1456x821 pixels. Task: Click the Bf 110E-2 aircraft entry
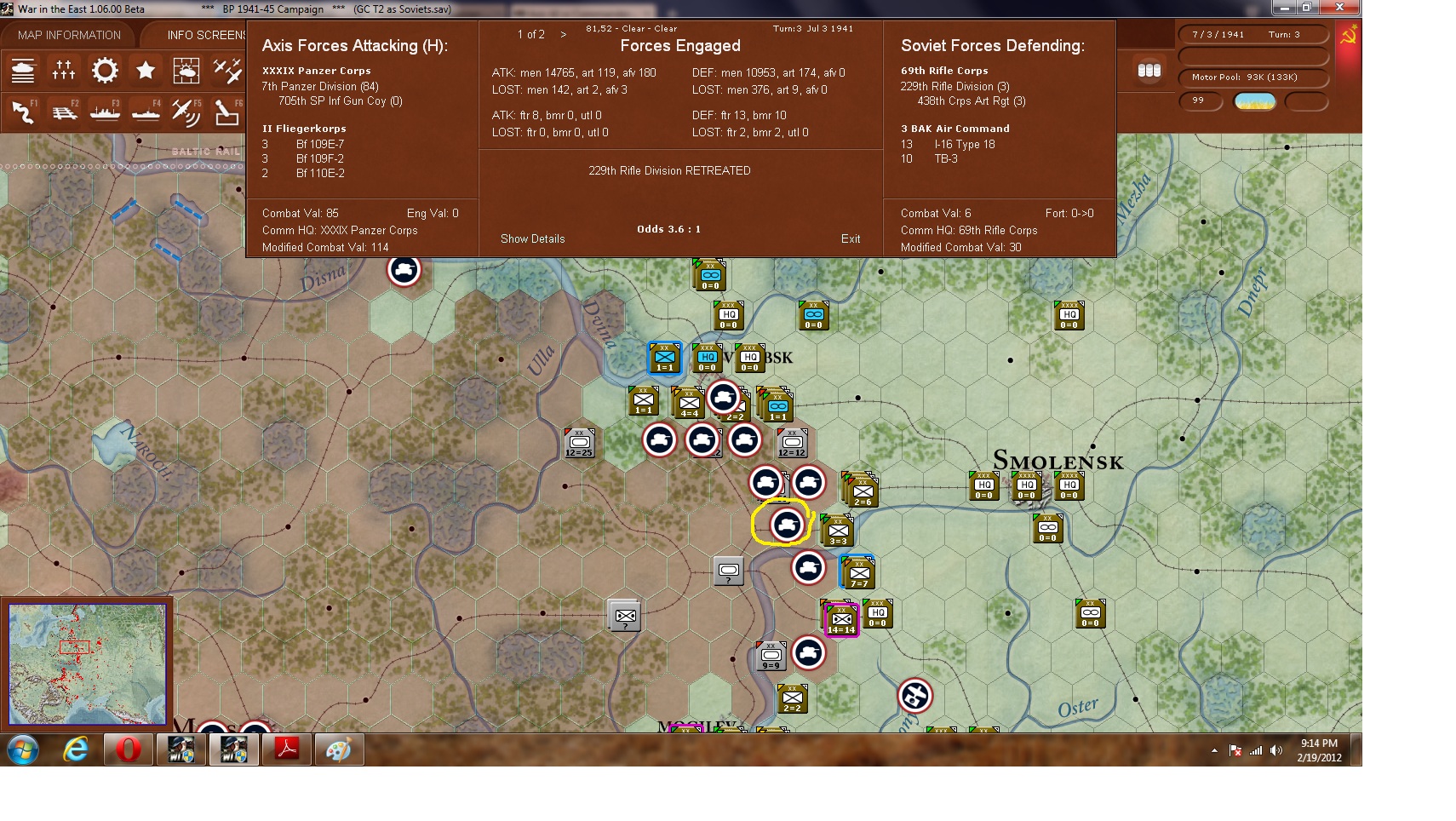[x=320, y=173]
